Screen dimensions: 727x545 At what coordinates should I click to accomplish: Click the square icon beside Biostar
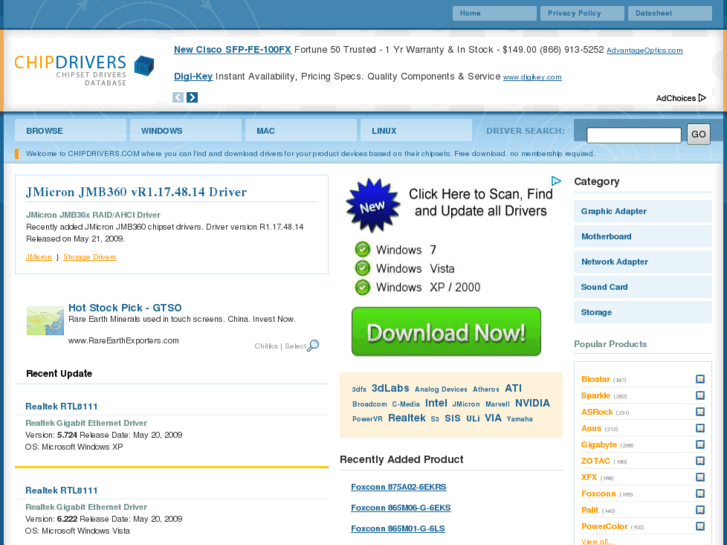pos(700,379)
